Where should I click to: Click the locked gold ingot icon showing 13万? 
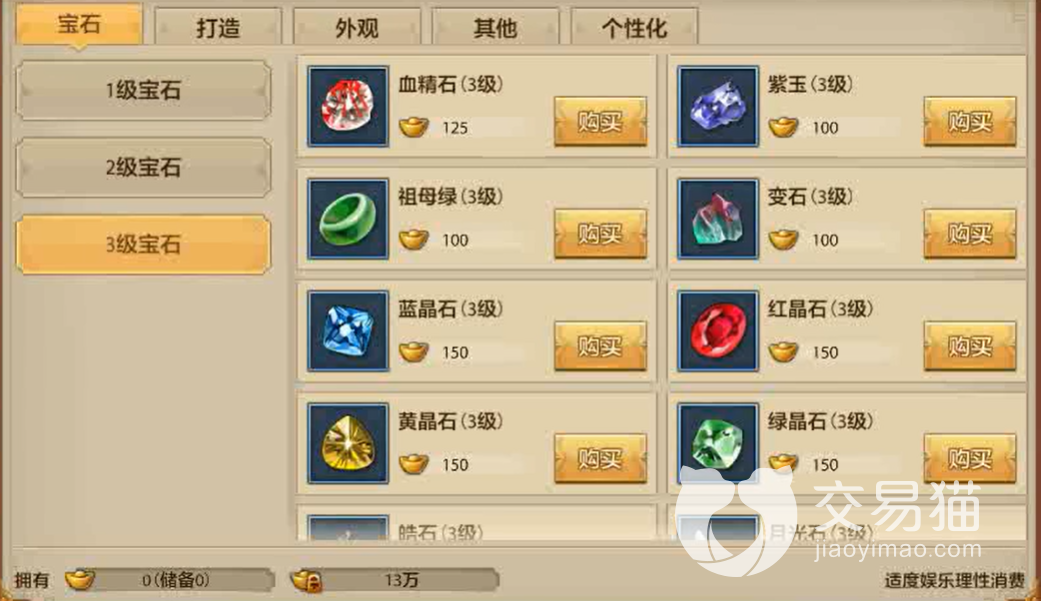307,580
